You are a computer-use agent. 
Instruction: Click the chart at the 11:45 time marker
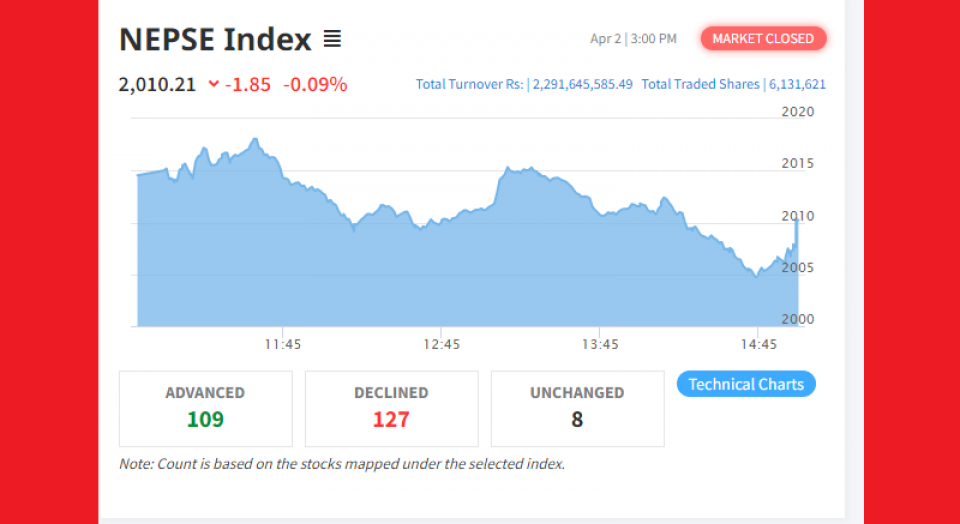(282, 345)
